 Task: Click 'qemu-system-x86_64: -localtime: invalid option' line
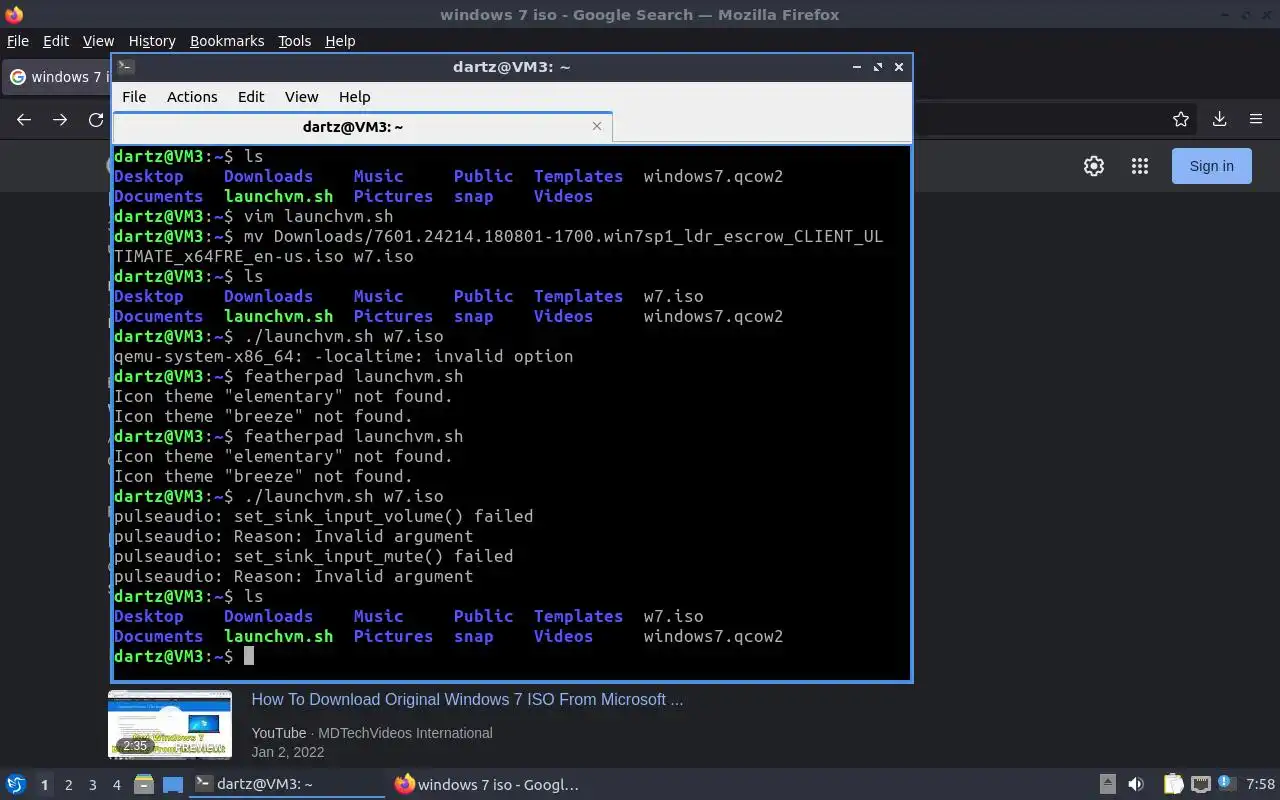[344, 356]
